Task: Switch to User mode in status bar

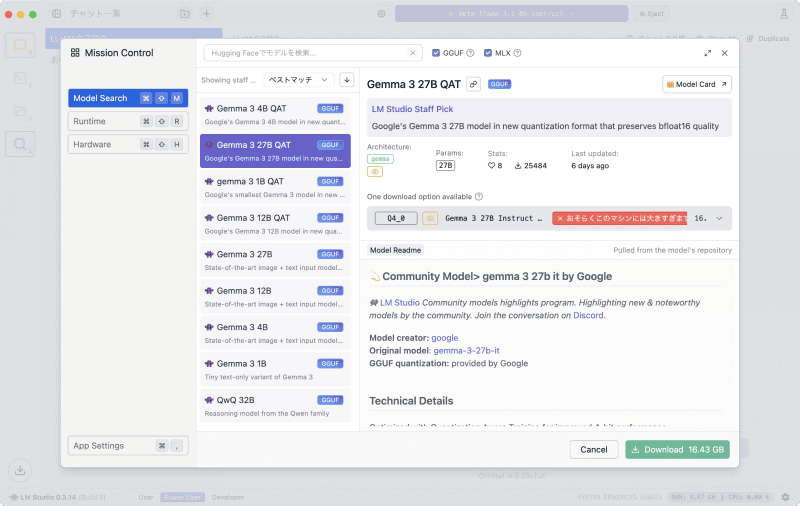Action: pos(146,497)
